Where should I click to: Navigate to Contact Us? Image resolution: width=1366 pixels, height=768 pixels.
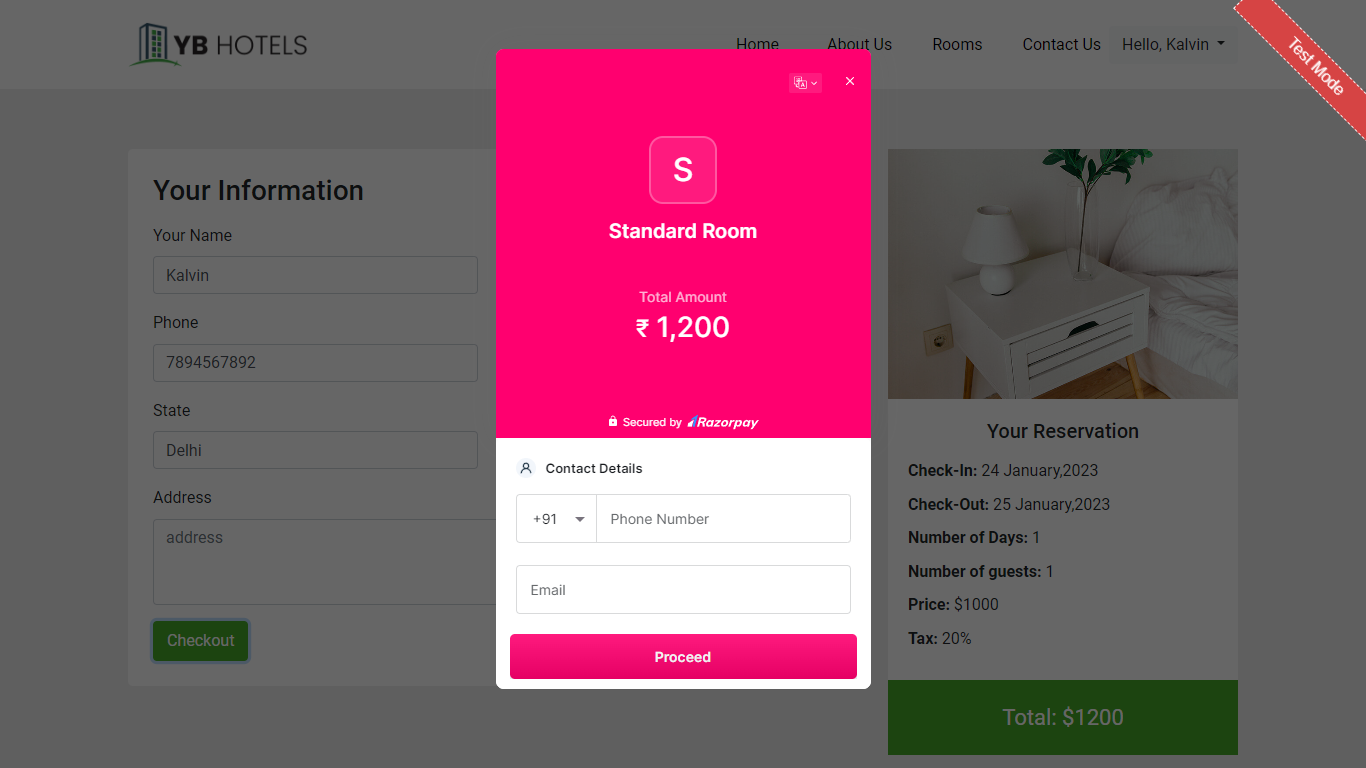pyautogui.click(x=1061, y=45)
